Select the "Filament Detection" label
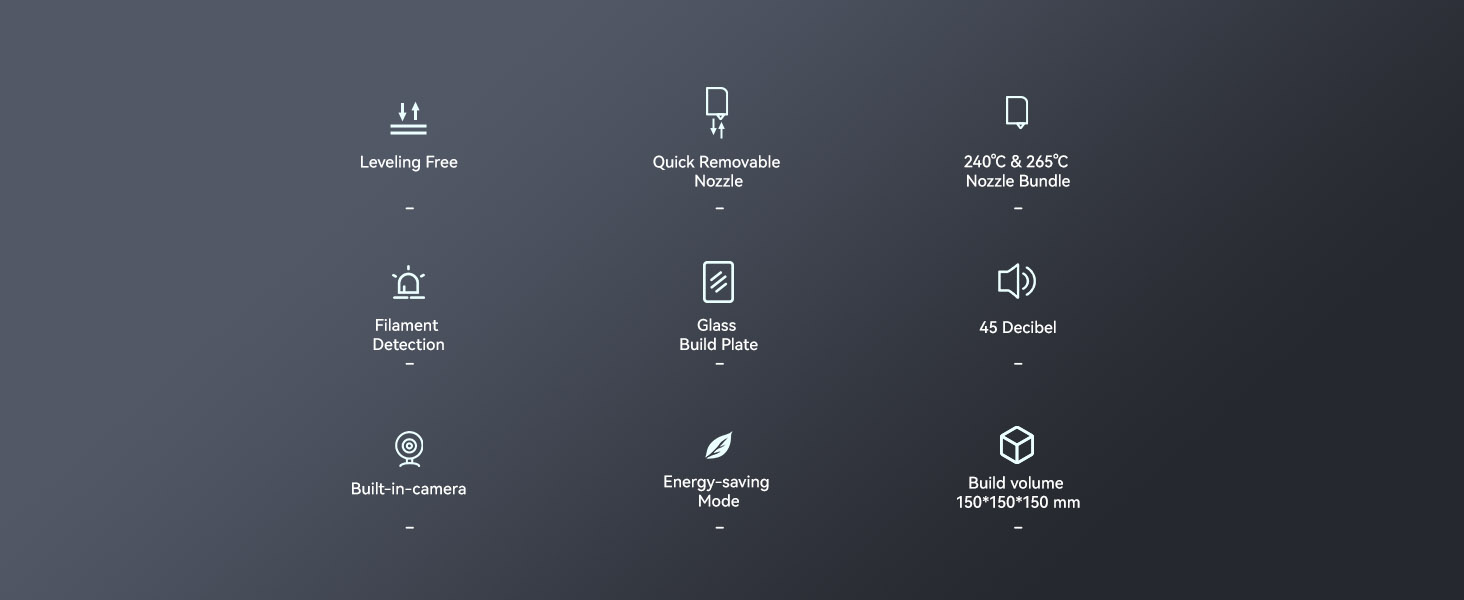The image size is (1464, 600). [x=408, y=335]
